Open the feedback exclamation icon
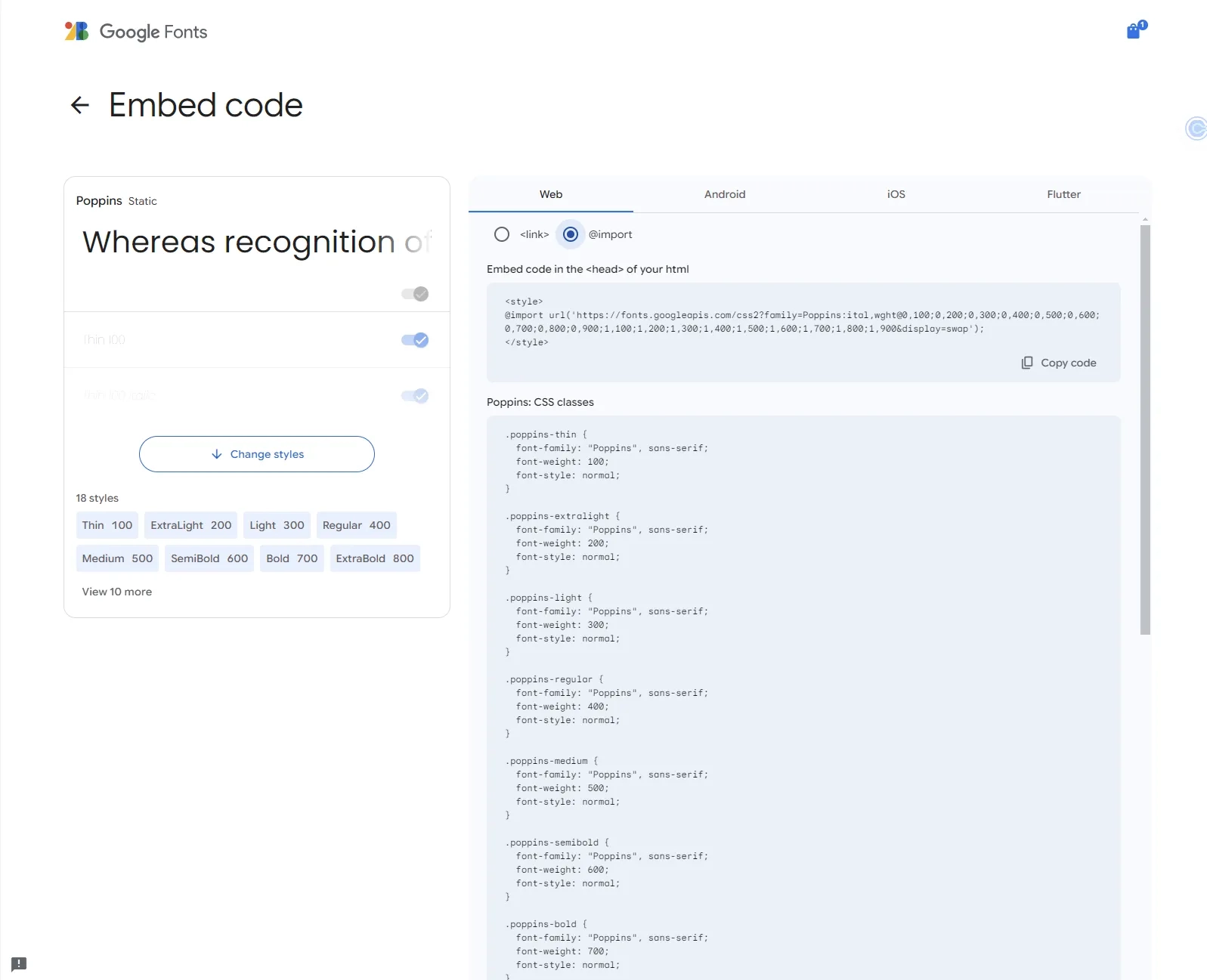The width and height of the screenshot is (1207, 980). click(x=19, y=964)
